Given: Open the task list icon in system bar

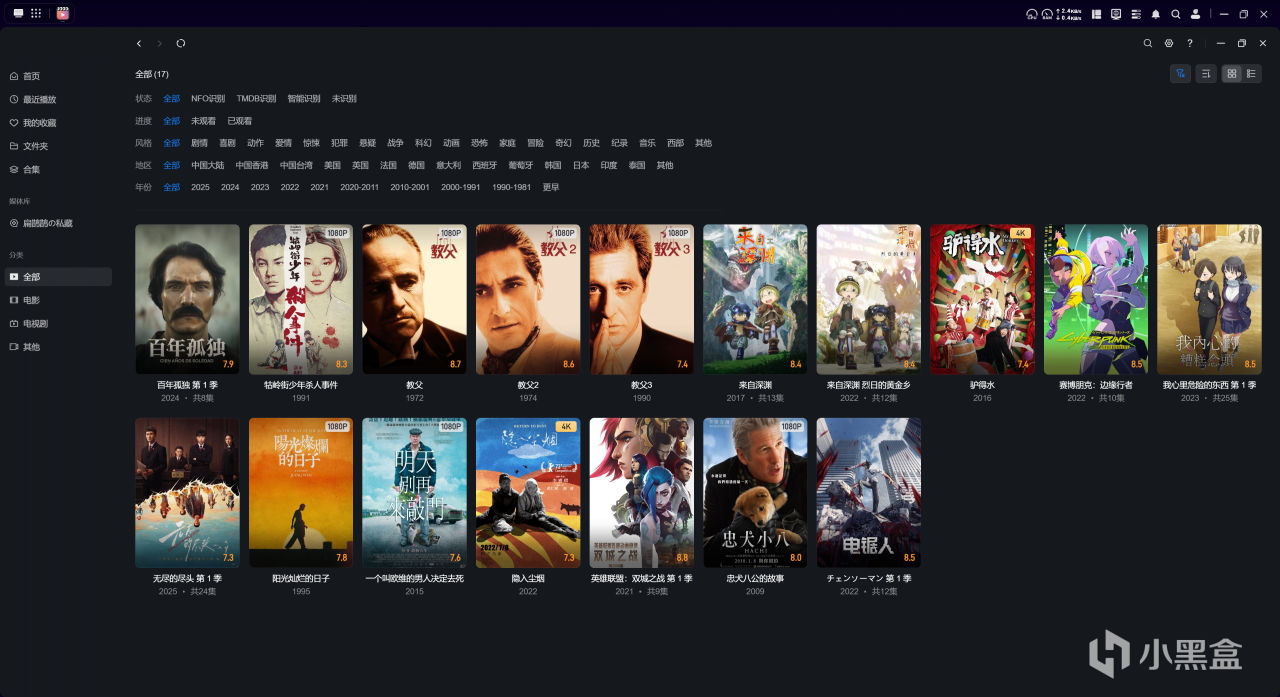Looking at the screenshot, I should coord(1136,14).
